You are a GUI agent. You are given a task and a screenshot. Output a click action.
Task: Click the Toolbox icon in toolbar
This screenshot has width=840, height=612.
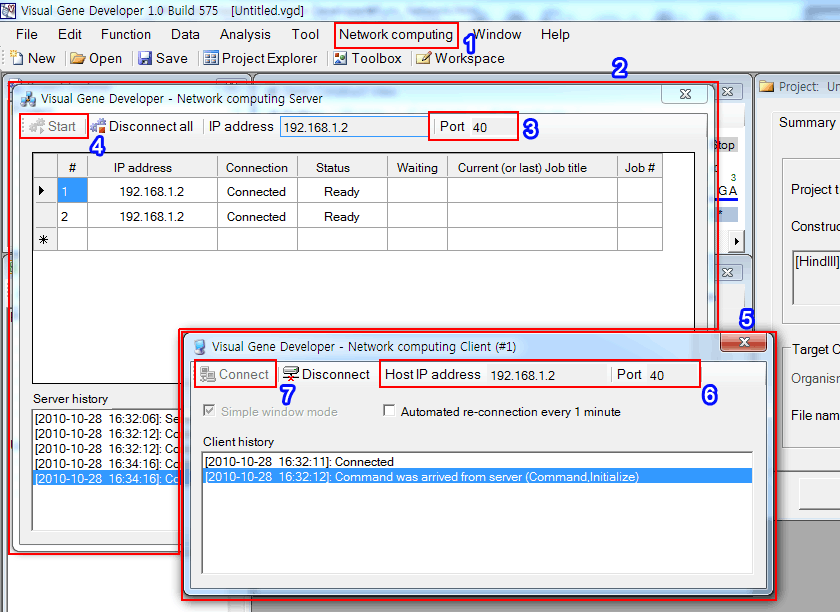340,58
